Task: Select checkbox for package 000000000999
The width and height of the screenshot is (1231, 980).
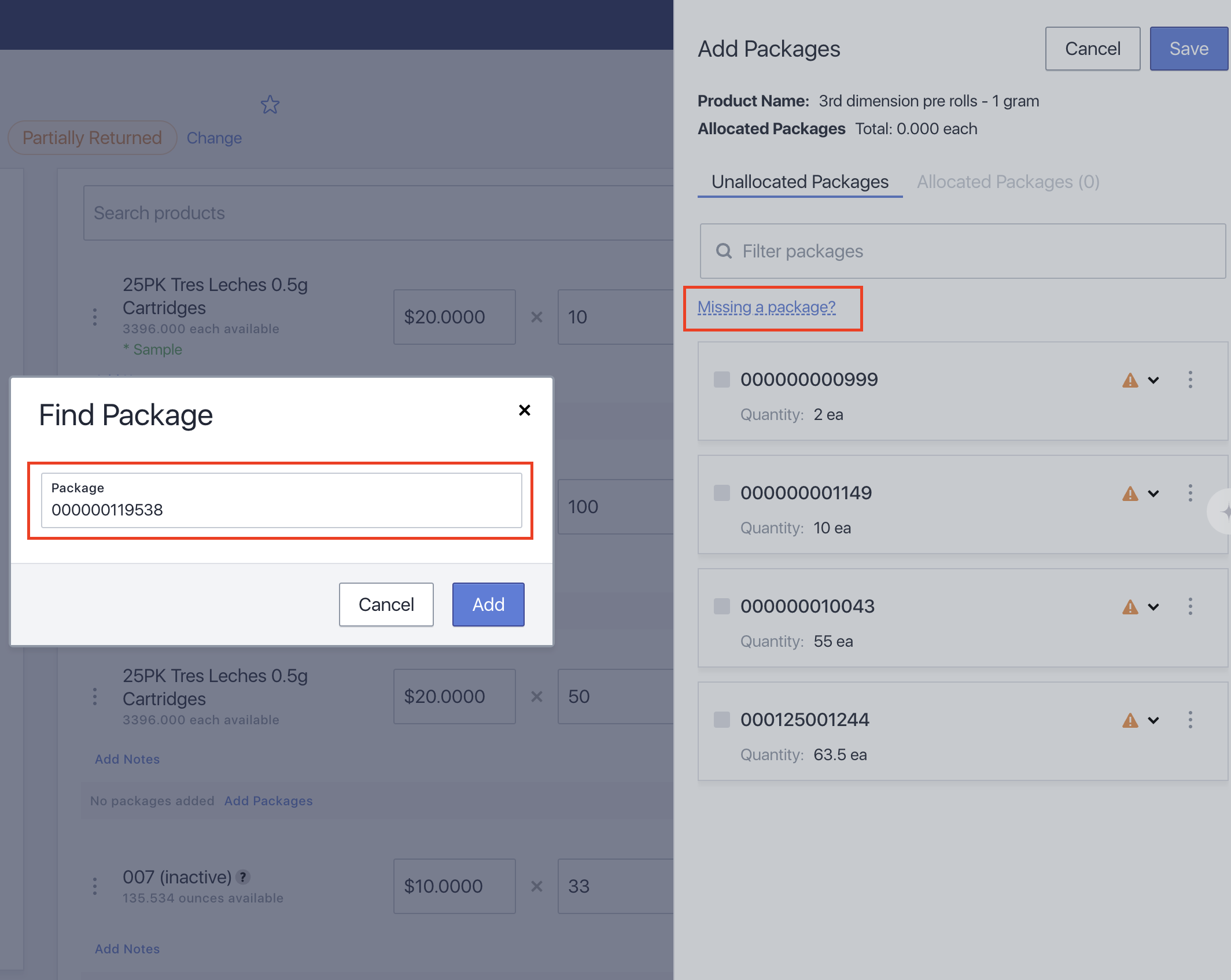Action: (x=721, y=380)
